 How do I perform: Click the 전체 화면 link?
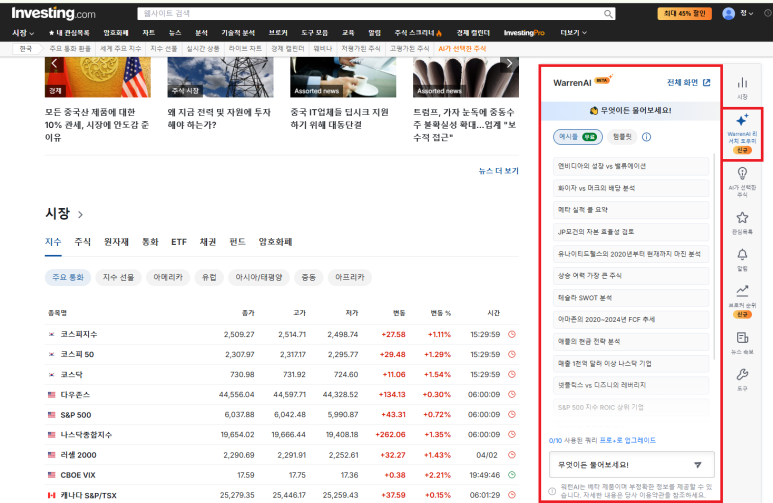tap(683, 82)
